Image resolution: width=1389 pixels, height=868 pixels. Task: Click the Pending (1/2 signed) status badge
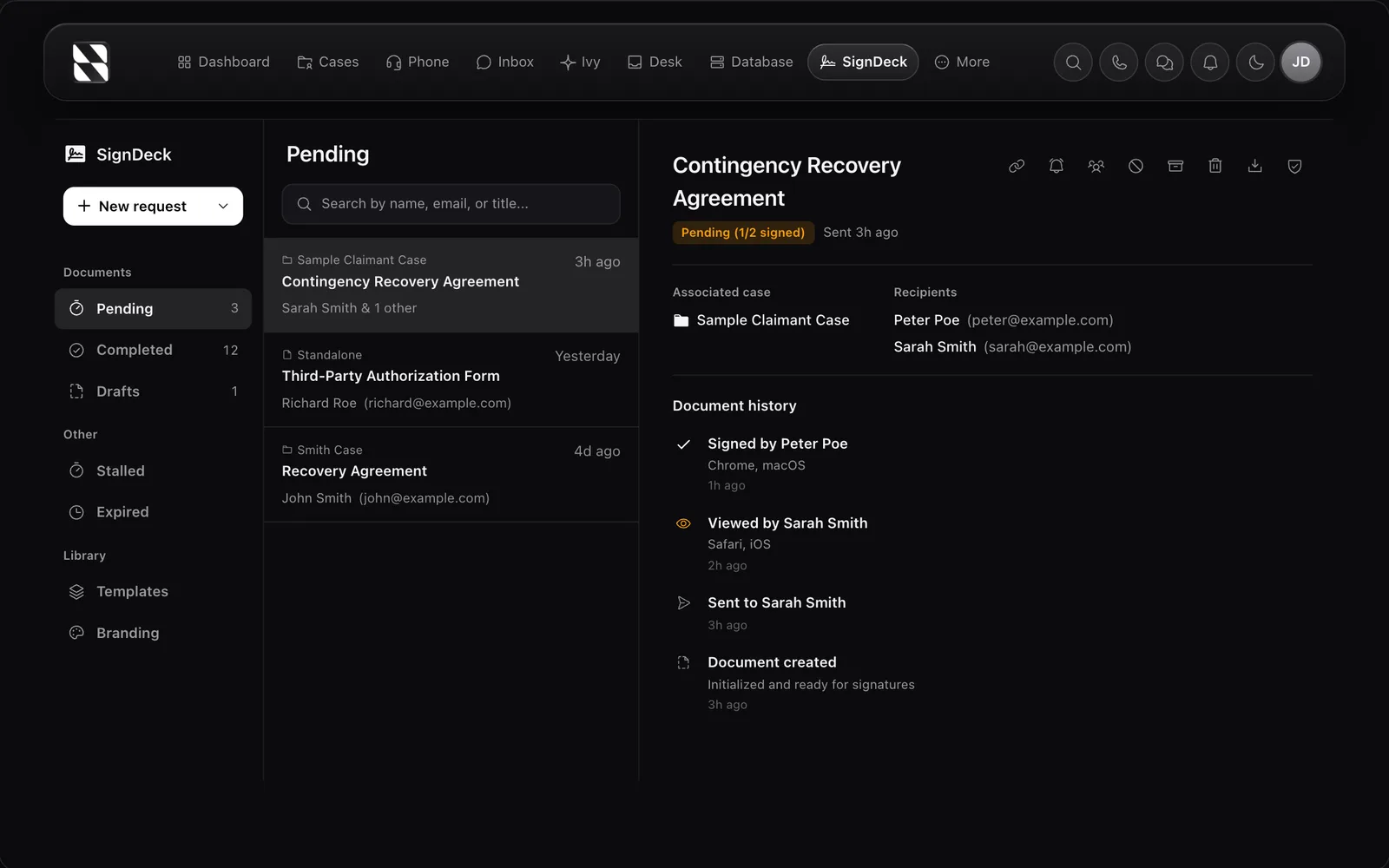click(743, 233)
